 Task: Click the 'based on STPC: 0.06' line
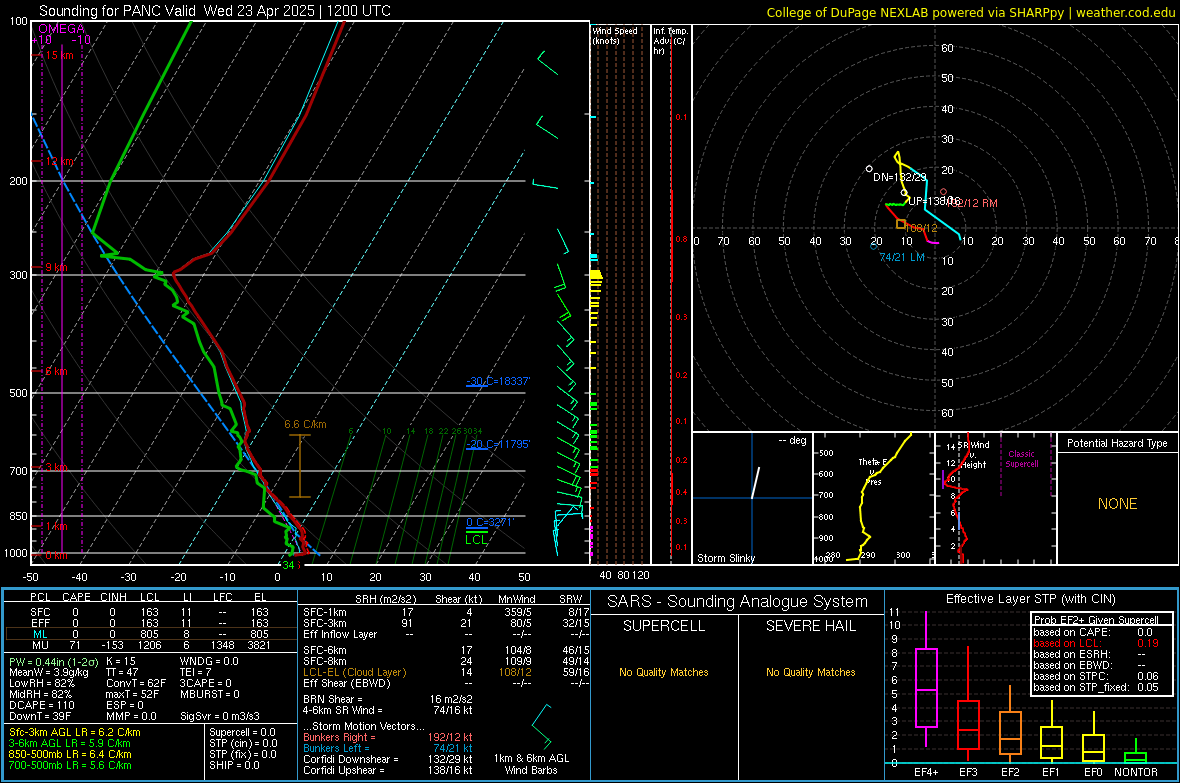(x=1096, y=676)
